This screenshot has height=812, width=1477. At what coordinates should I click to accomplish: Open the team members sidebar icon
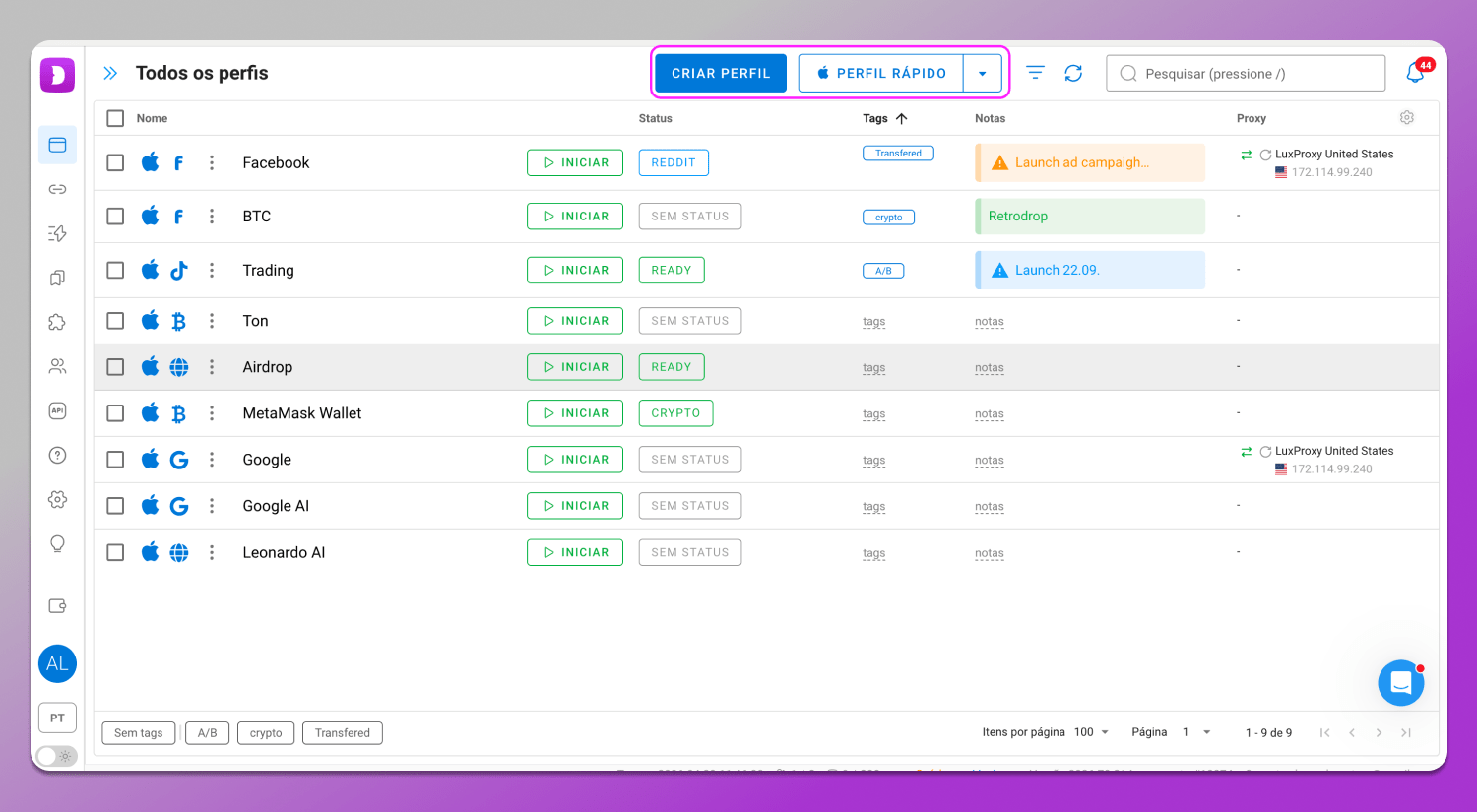57,366
